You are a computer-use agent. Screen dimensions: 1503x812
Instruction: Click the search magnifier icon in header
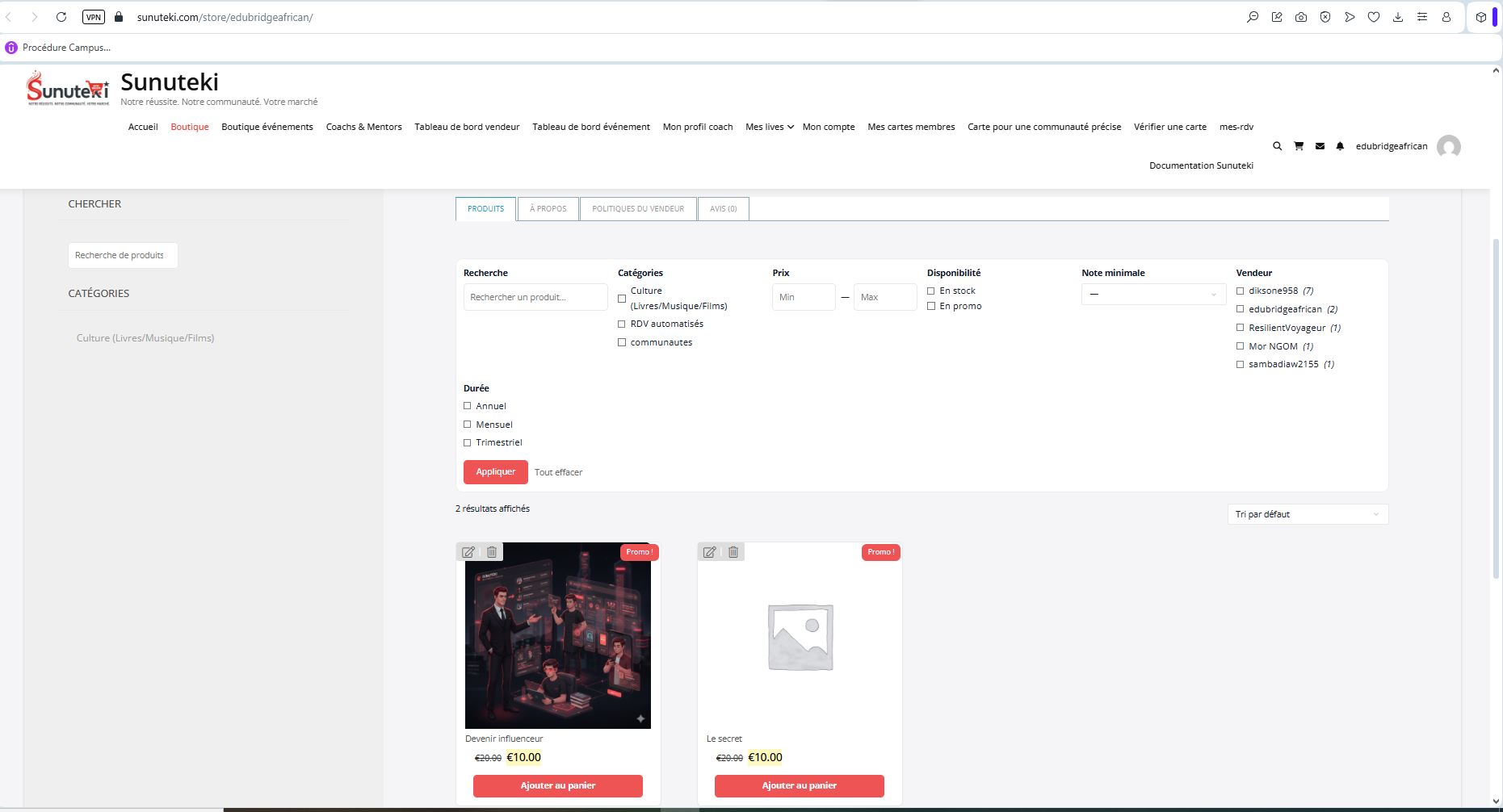point(1277,146)
